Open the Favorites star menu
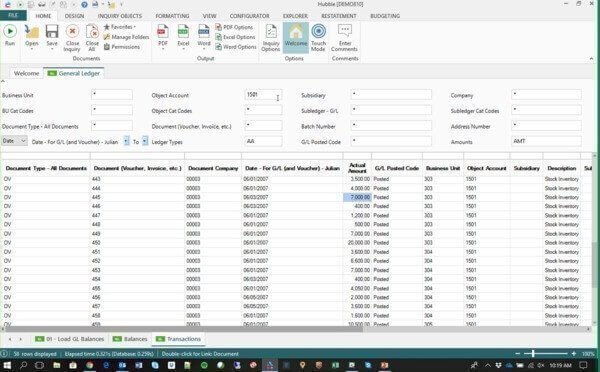This screenshot has width=600, height=372. pyautogui.click(x=120, y=27)
